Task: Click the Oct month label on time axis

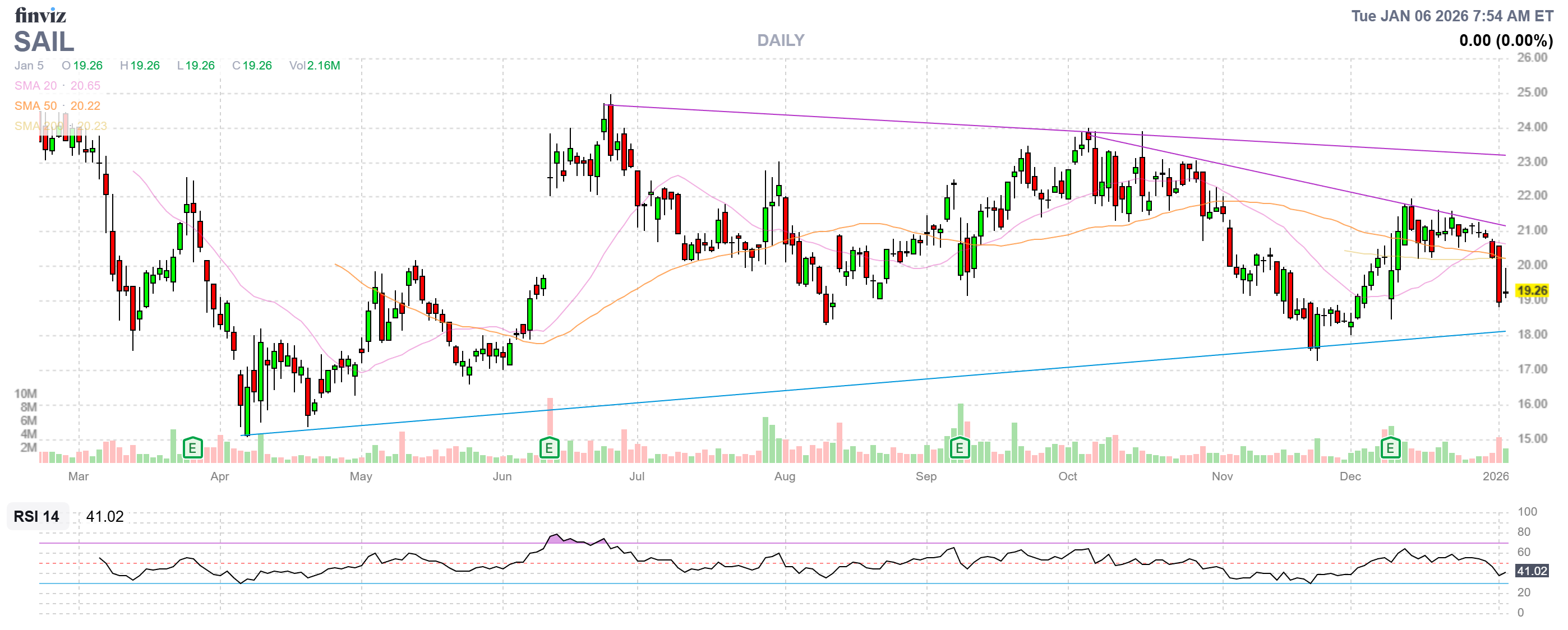Action: (1067, 476)
